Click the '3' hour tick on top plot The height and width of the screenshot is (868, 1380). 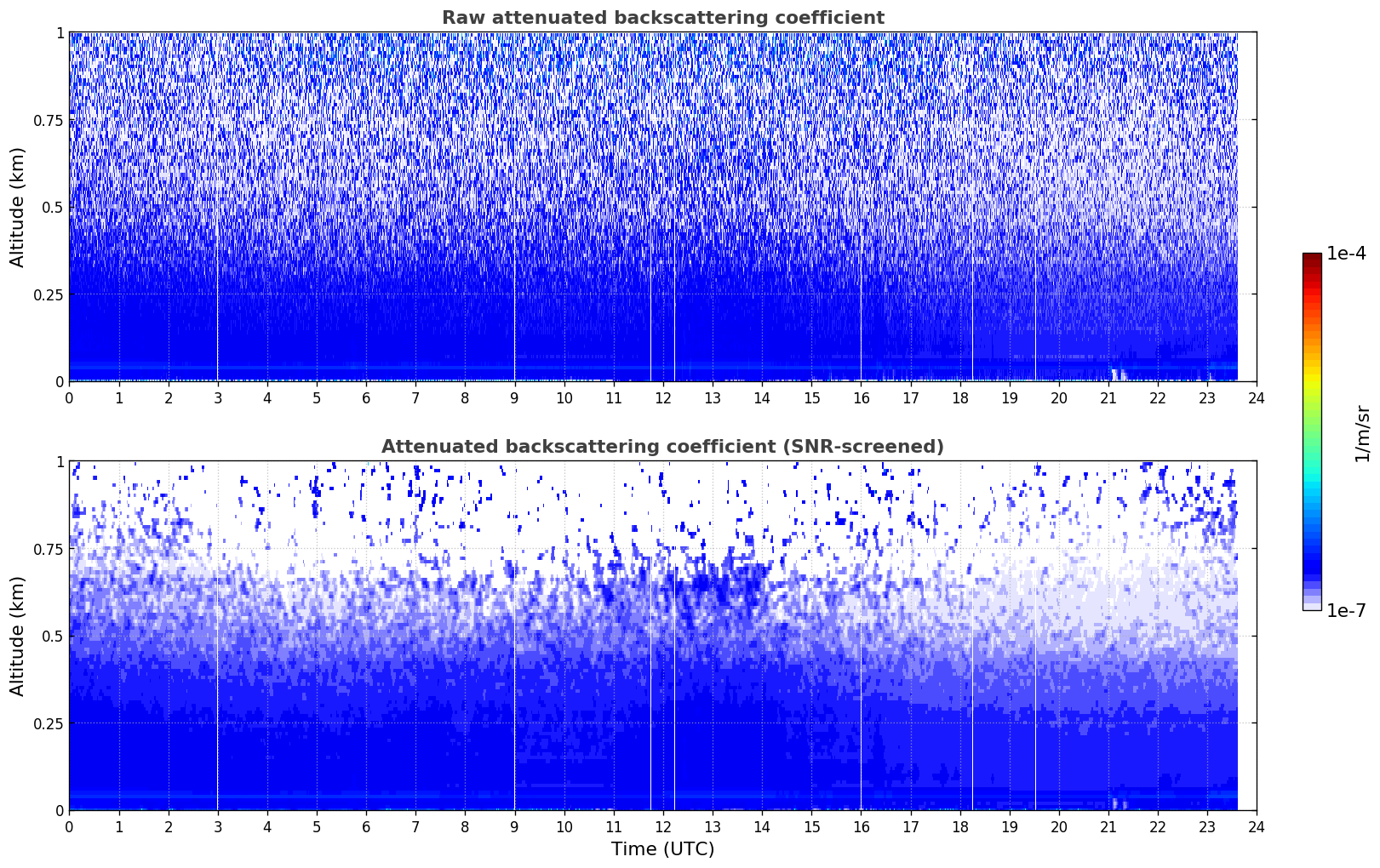click(x=217, y=398)
